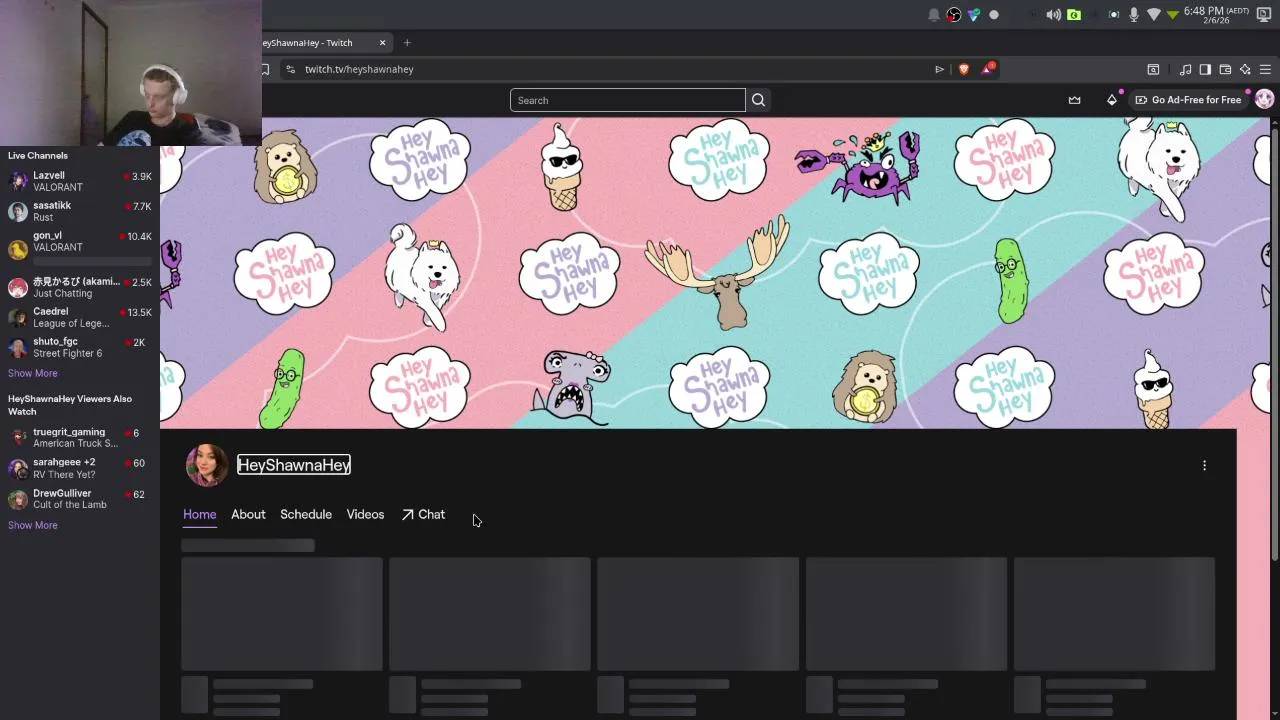
Task: Open Leo AI sparkle icon
Action: [x=1245, y=69]
